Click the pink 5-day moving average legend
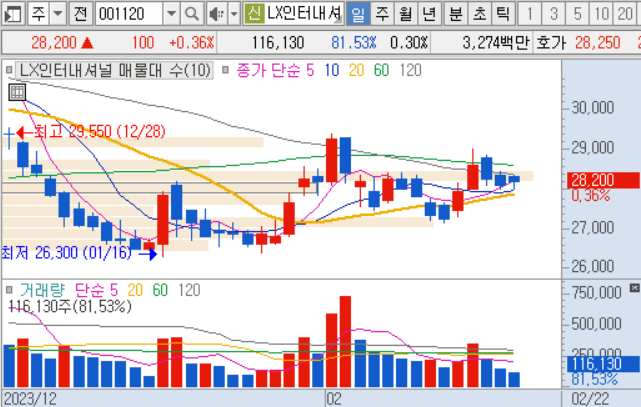Screen dimensions: 641x407 [310, 70]
